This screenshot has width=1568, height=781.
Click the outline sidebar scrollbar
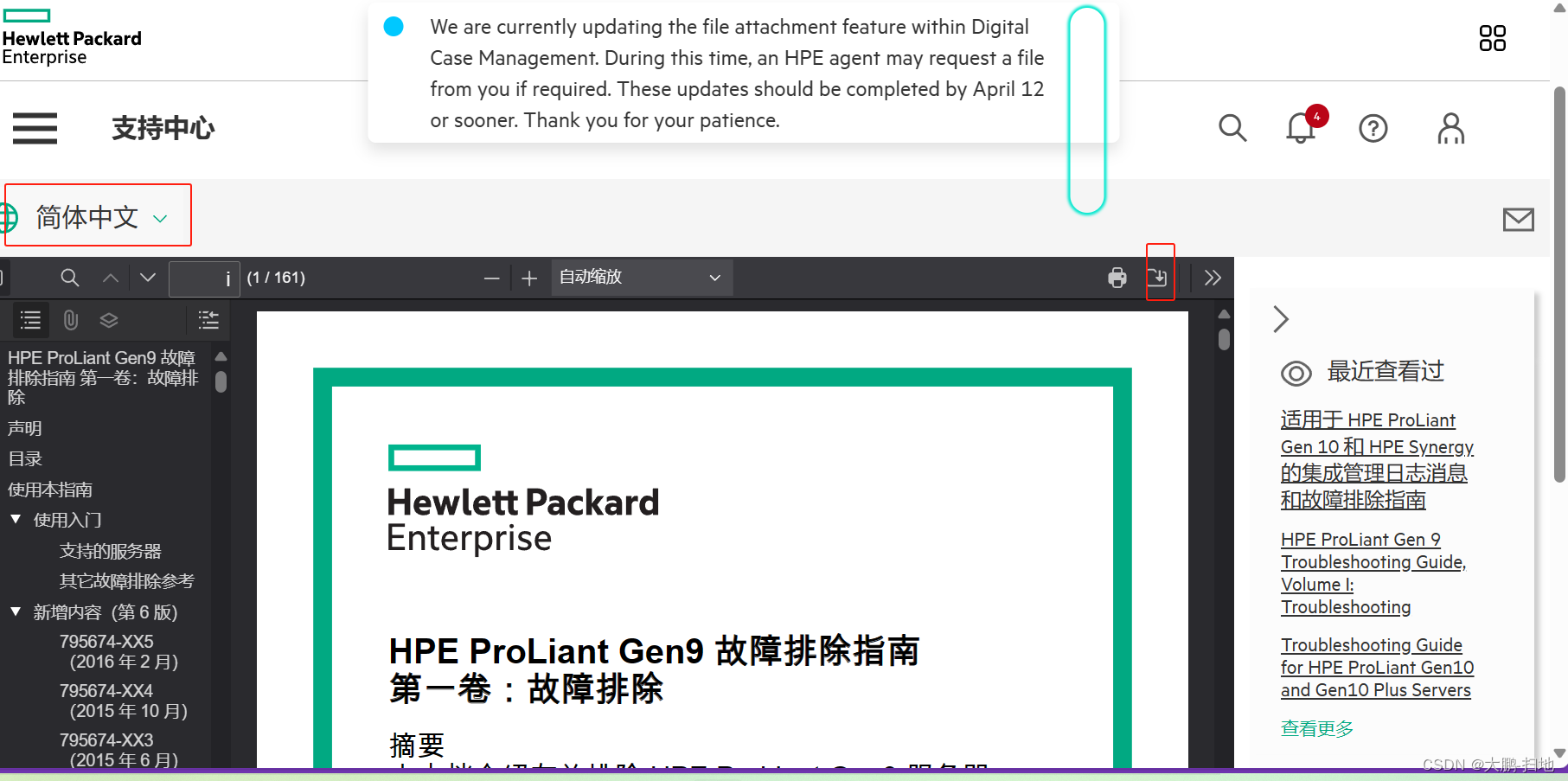(x=221, y=381)
